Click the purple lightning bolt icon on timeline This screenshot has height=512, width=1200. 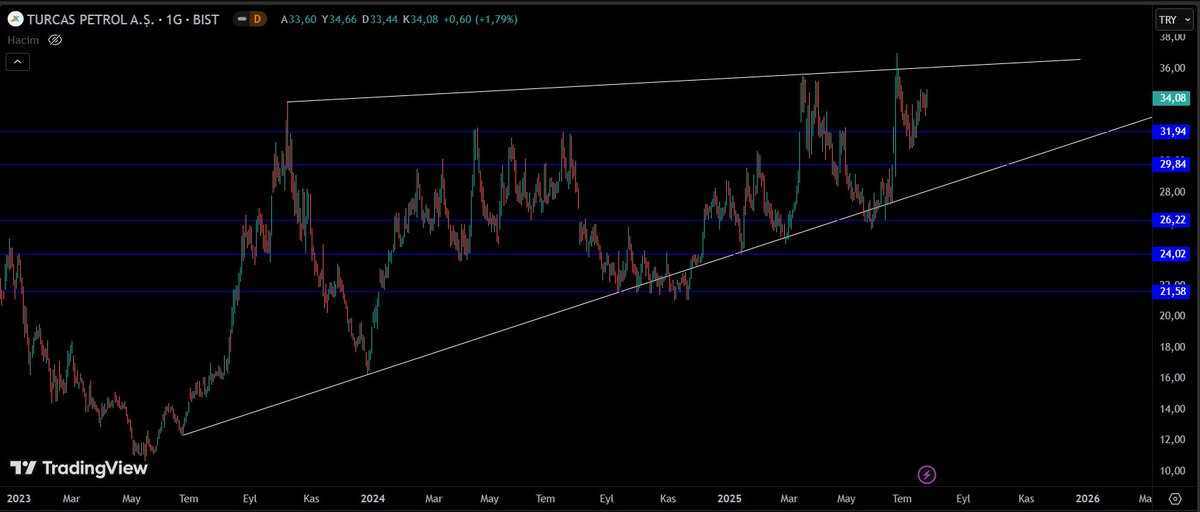[x=927, y=473]
